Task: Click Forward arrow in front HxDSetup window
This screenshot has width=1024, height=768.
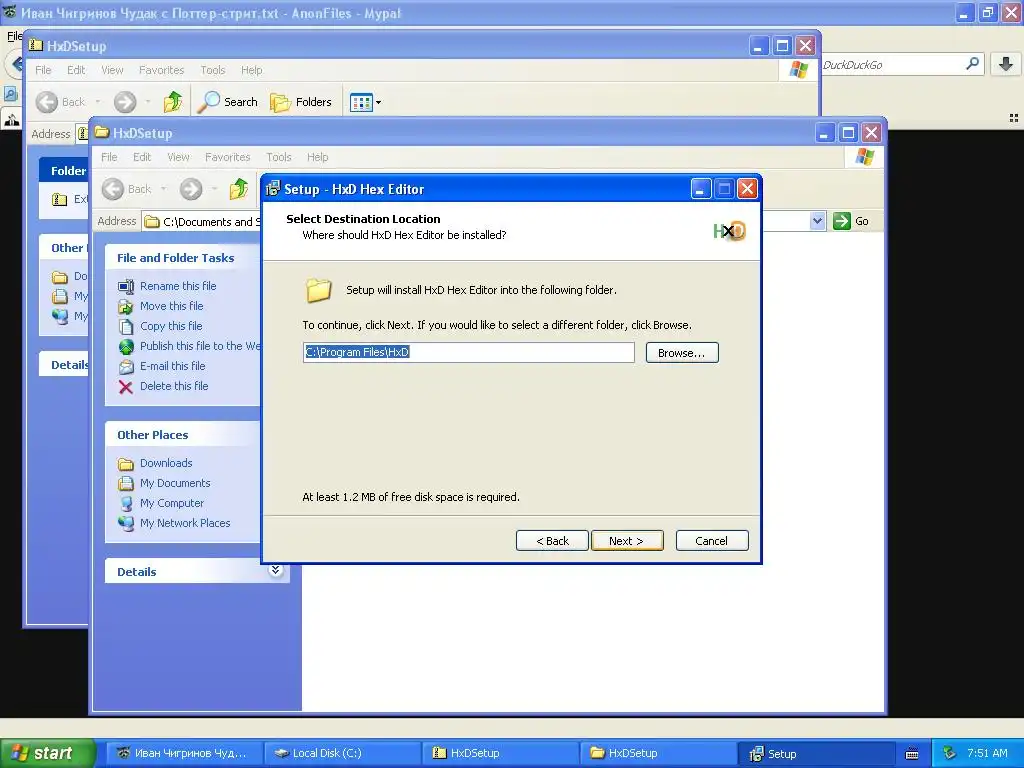Action: point(191,189)
